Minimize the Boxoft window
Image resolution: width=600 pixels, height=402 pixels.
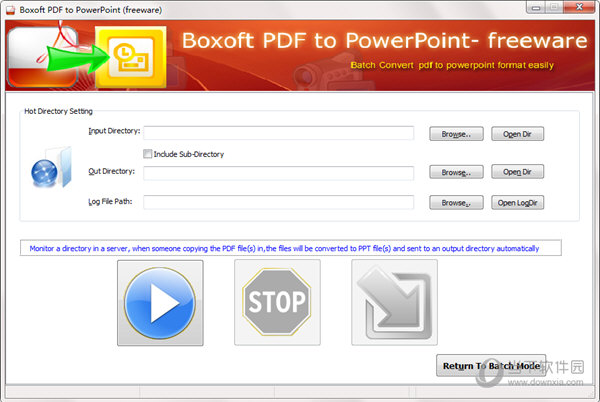tap(536, 8)
